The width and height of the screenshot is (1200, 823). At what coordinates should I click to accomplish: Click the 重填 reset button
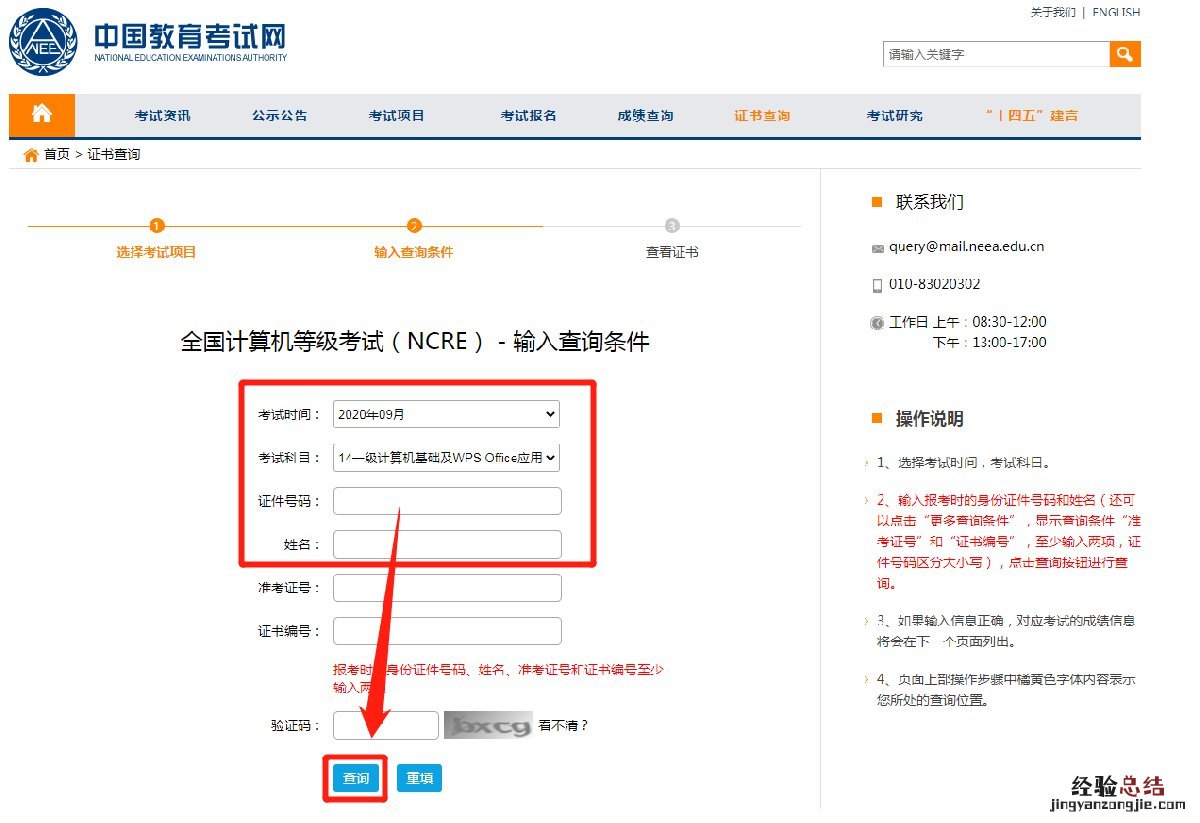[x=419, y=778]
